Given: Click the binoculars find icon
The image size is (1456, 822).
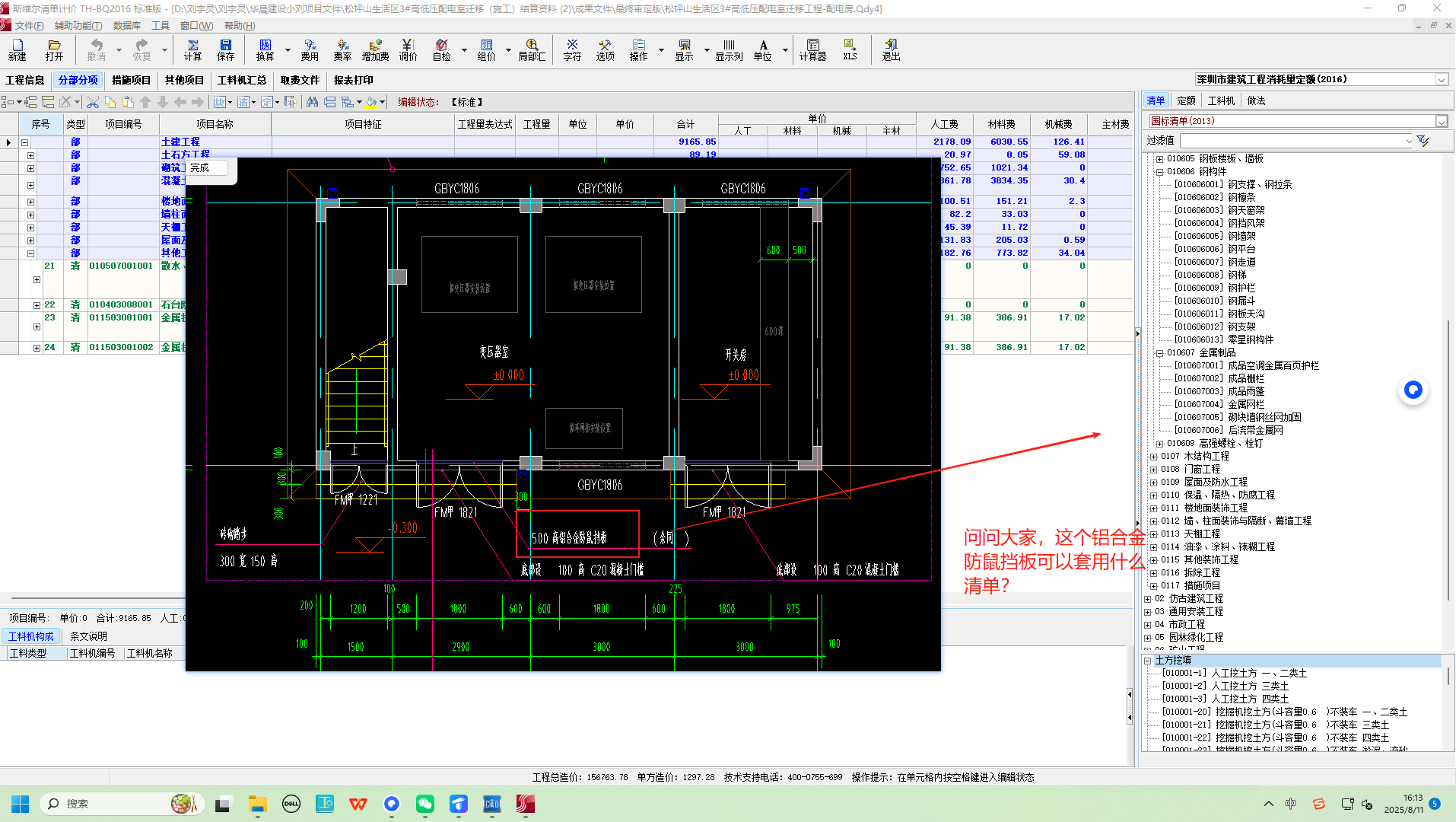Looking at the screenshot, I should click(312, 102).
